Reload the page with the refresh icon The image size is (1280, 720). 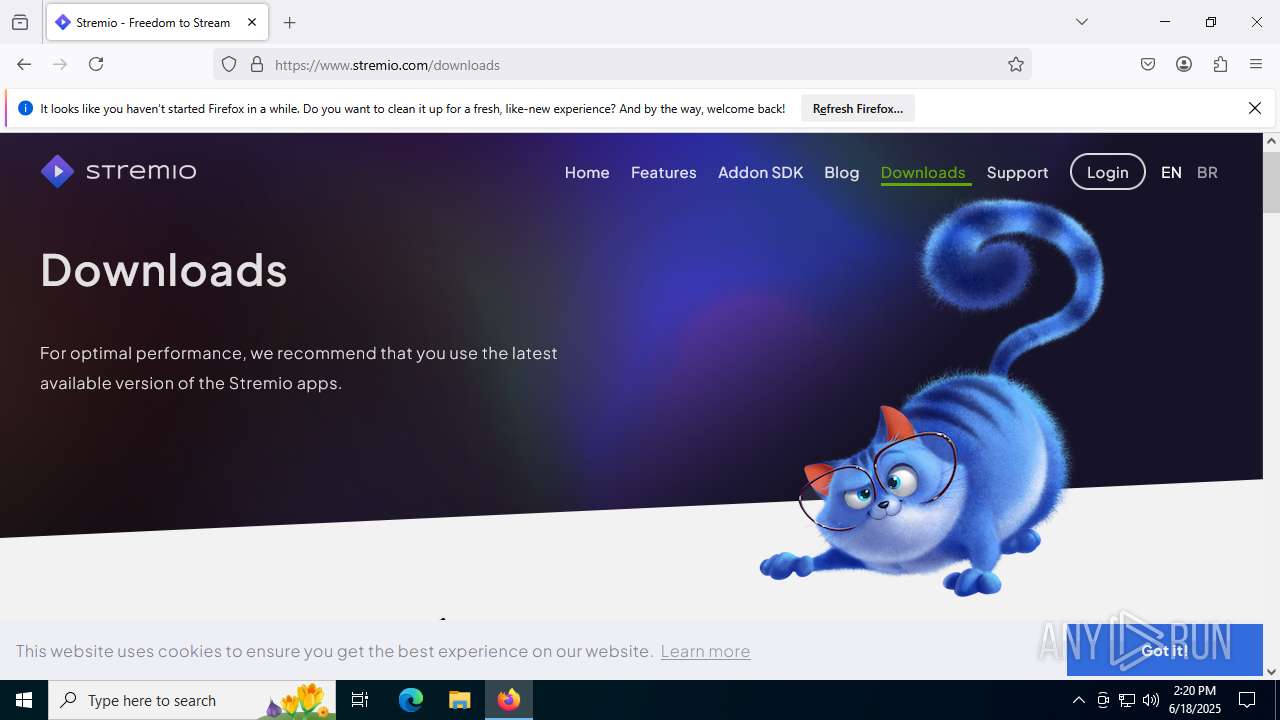(x=96, y=64)
